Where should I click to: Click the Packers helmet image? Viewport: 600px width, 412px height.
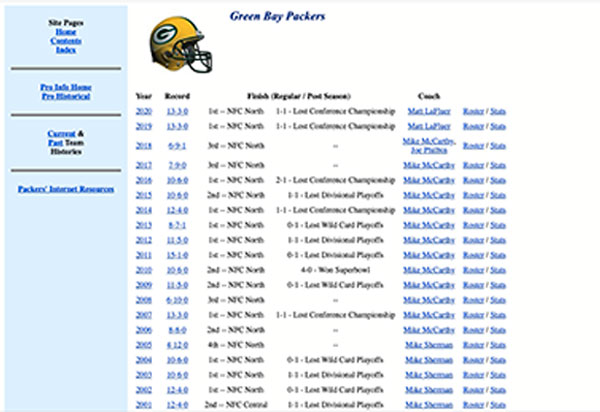[181, 44]
